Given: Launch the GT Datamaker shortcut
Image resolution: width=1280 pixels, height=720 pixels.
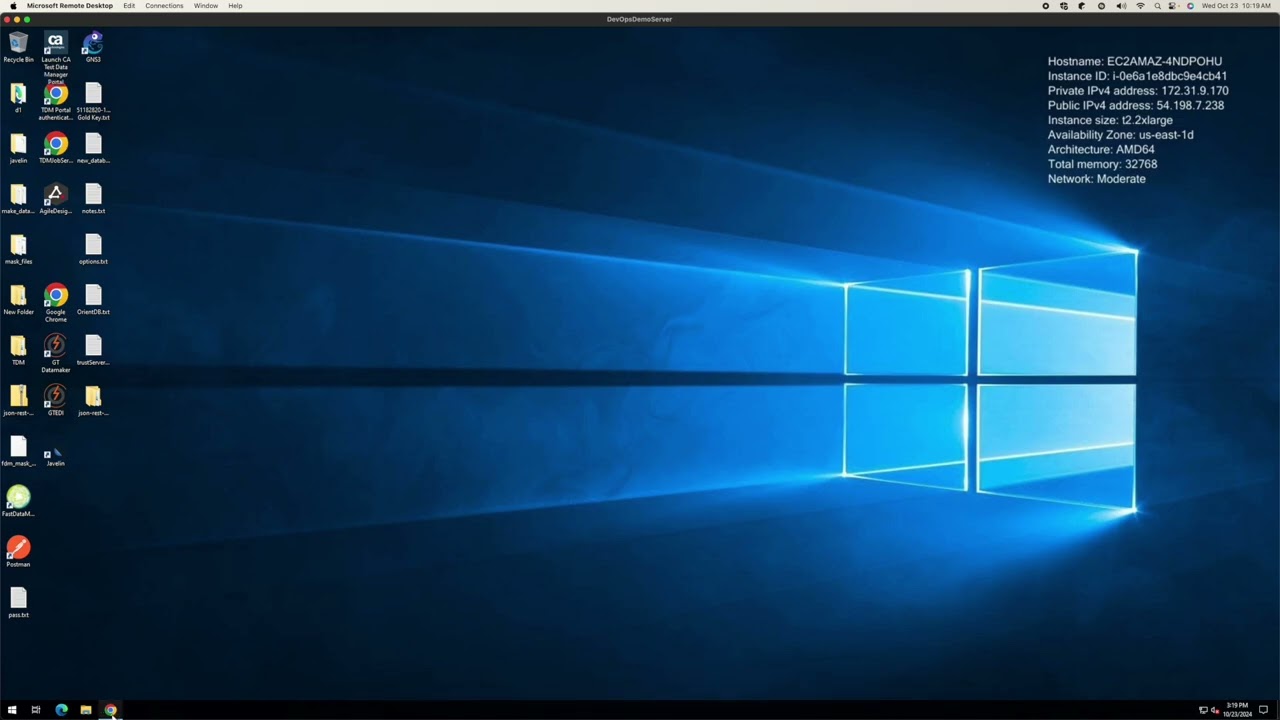Looking at the screenshot, I should click(56, 354).
